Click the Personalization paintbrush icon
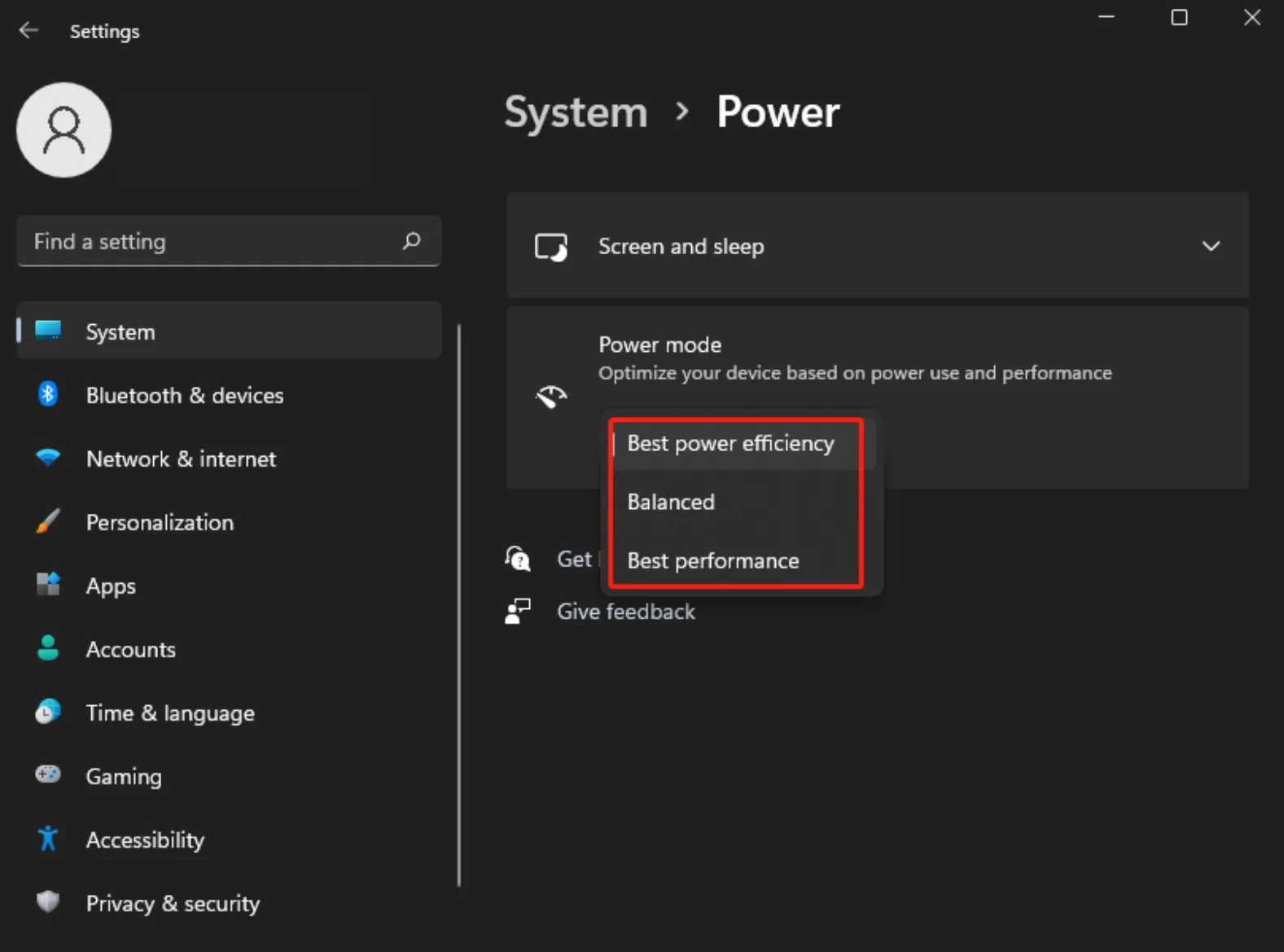This screenshot has width=1284, height=952. point(48,522)
